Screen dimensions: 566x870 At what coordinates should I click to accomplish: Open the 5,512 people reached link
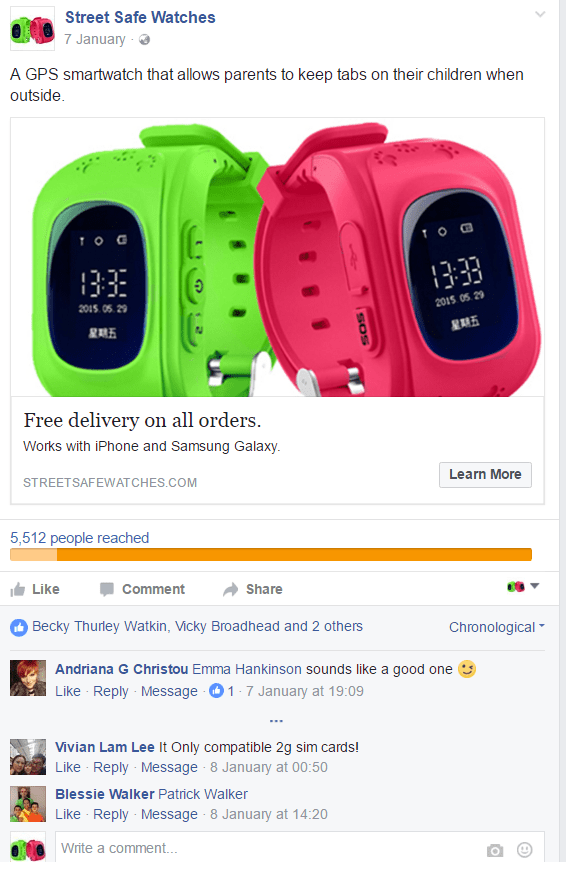(x=79, y=538)
